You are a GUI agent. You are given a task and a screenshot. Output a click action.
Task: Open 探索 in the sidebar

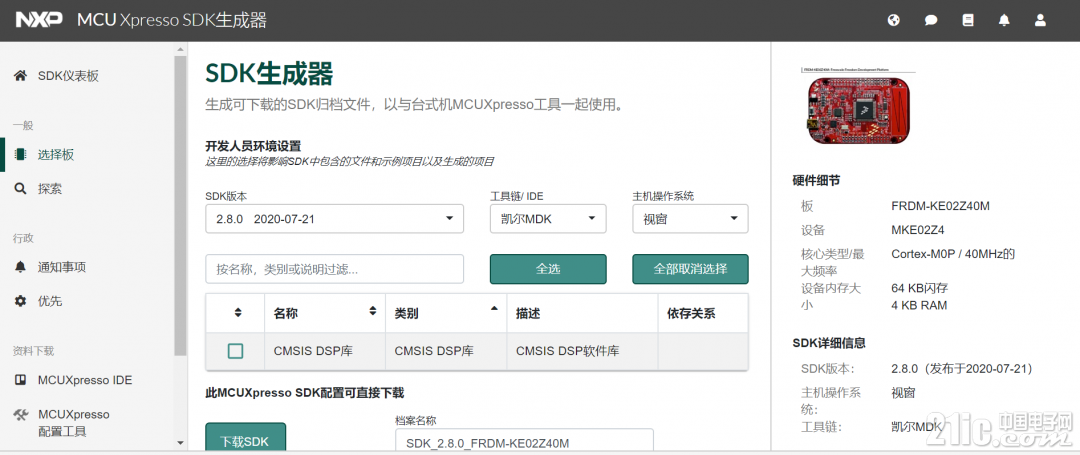[50, 189]
